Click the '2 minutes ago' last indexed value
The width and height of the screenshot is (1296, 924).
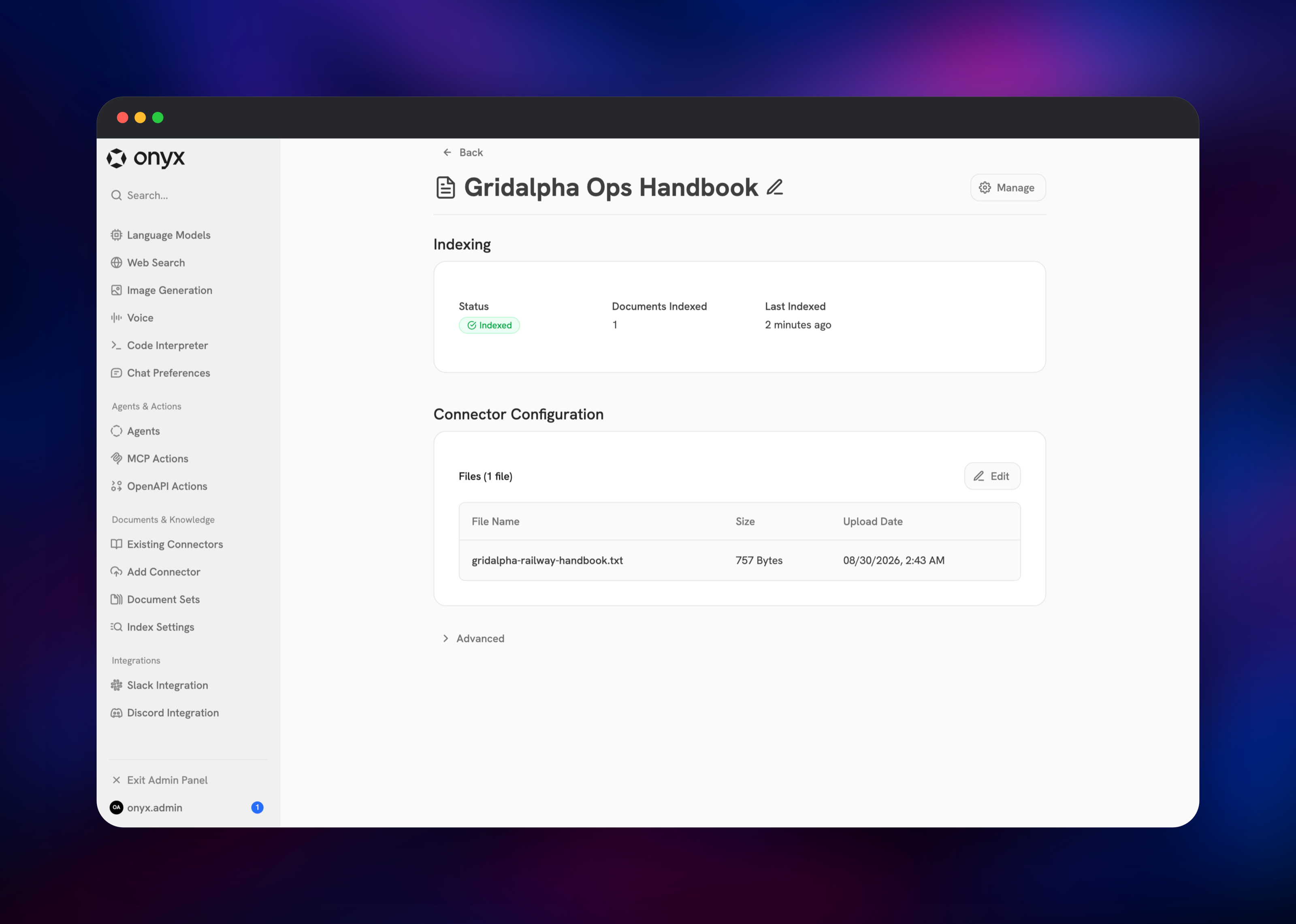point(798,325)
